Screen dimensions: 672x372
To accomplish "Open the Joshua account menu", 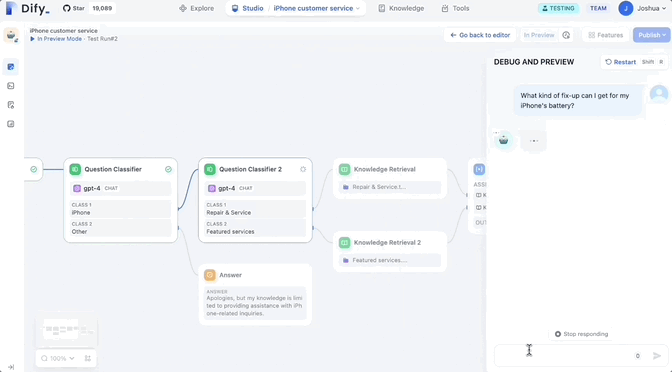I will [642, 8].
